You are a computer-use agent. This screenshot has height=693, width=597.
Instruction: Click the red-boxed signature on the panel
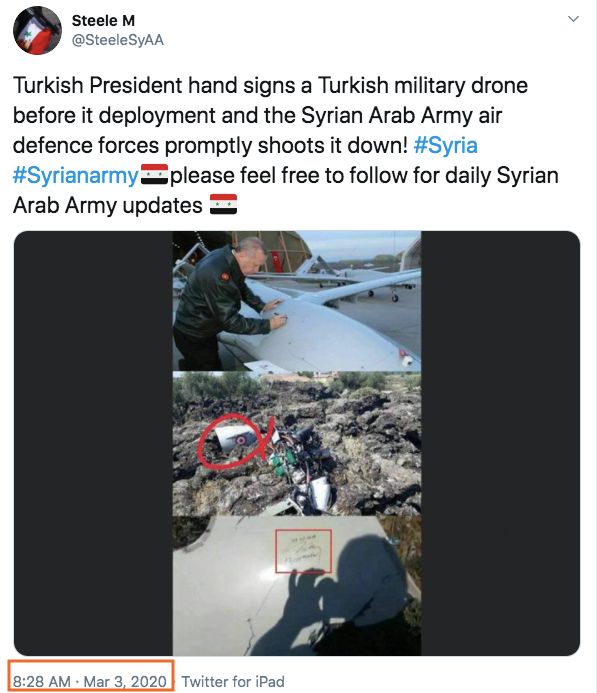tap(303, 551)
